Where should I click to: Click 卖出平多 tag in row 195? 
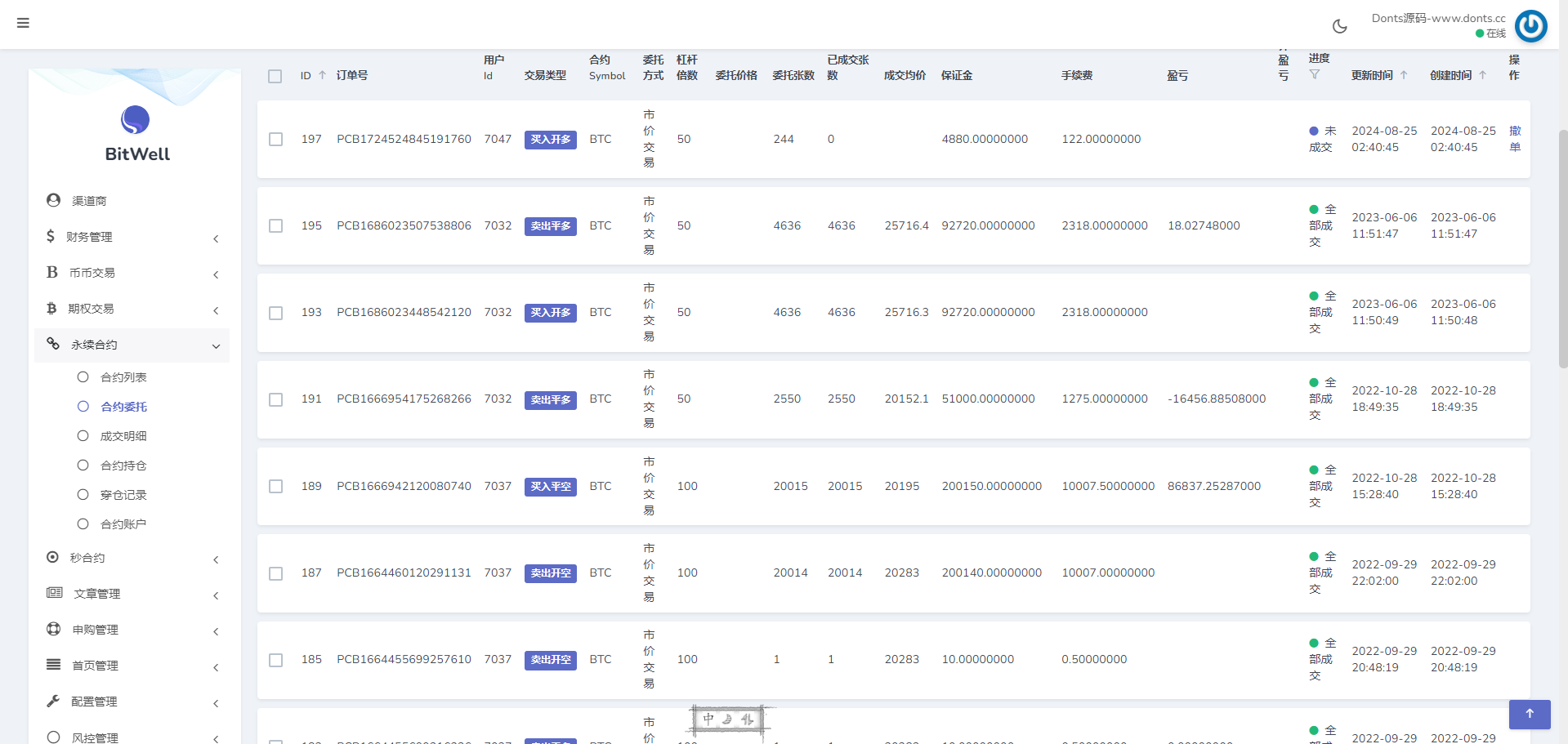pyautogui.click(x=551, y=226)
